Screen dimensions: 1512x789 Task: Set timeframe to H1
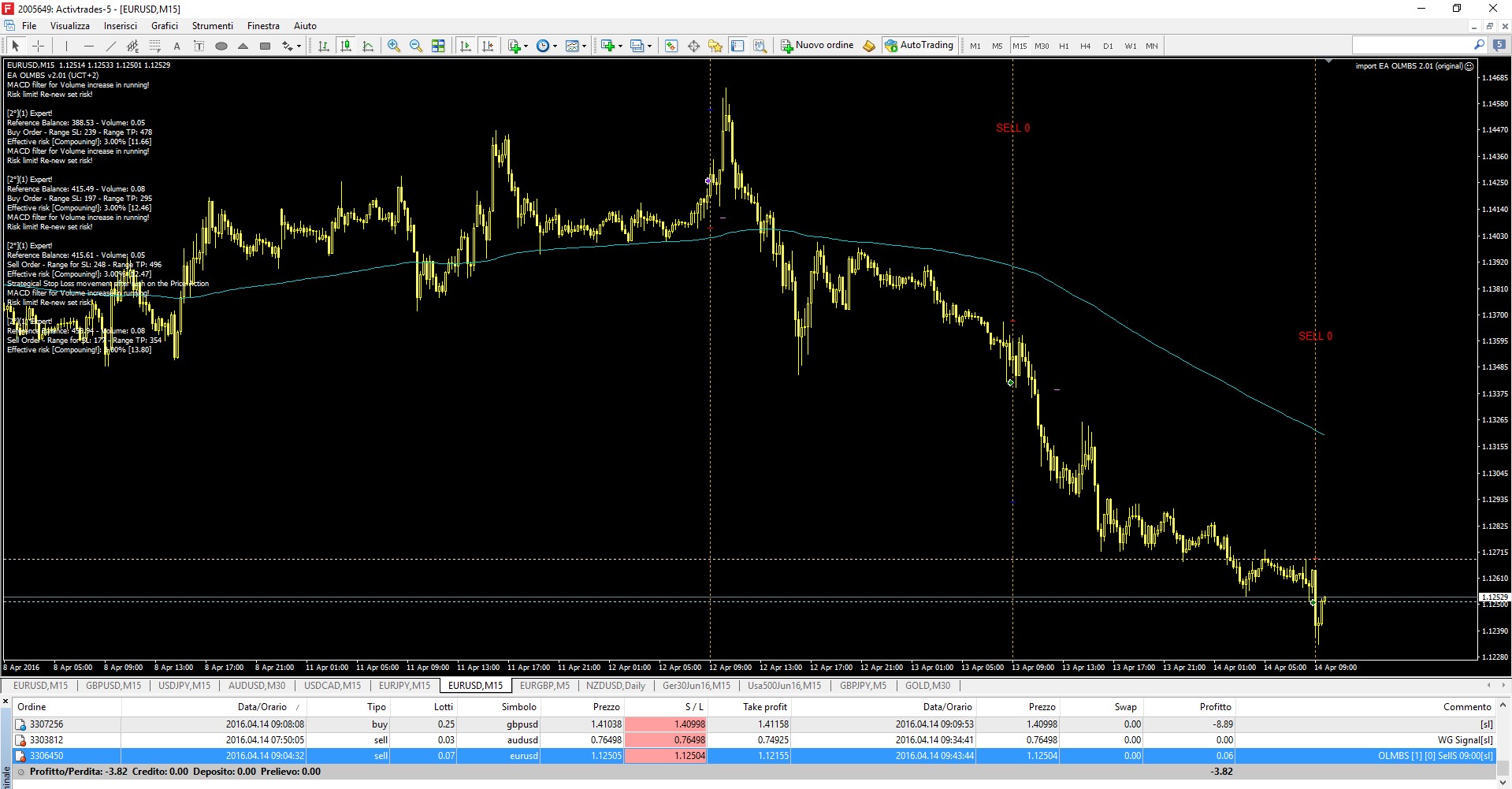[1064, 46]
